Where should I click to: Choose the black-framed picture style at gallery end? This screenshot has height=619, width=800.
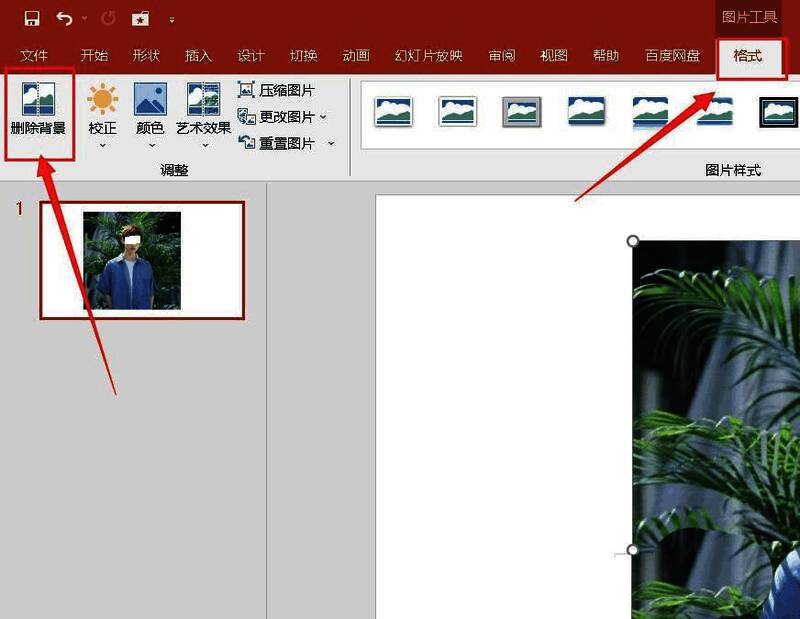(778, 111)
